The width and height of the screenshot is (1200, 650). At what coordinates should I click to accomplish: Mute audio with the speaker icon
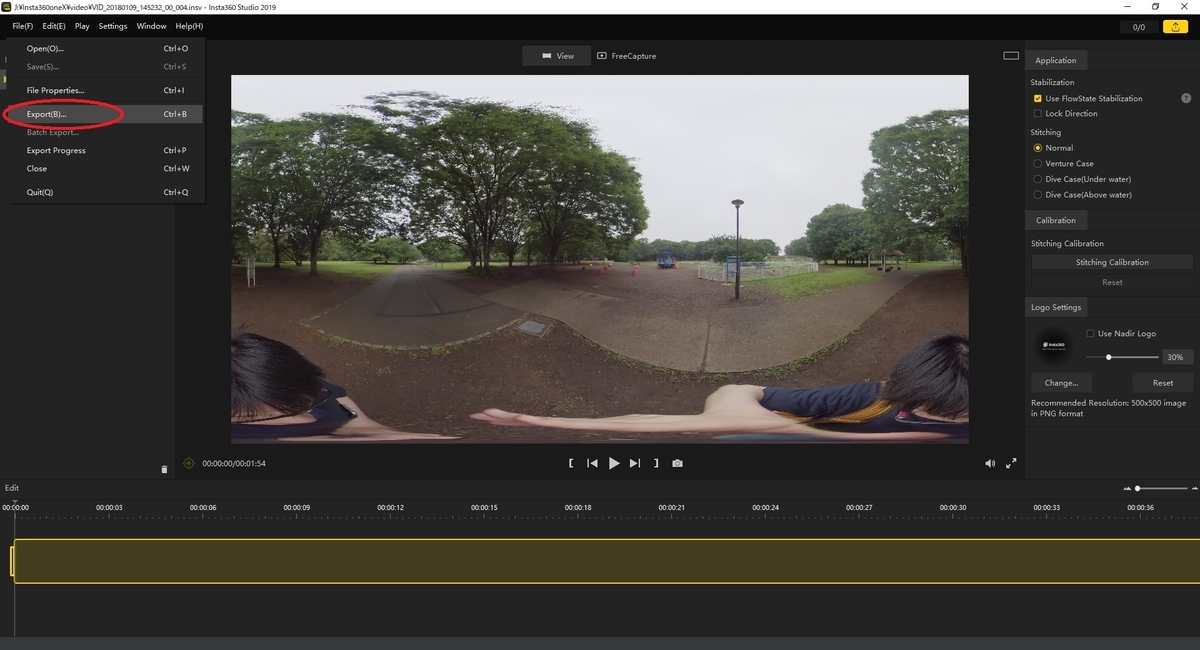click(990, 463)
